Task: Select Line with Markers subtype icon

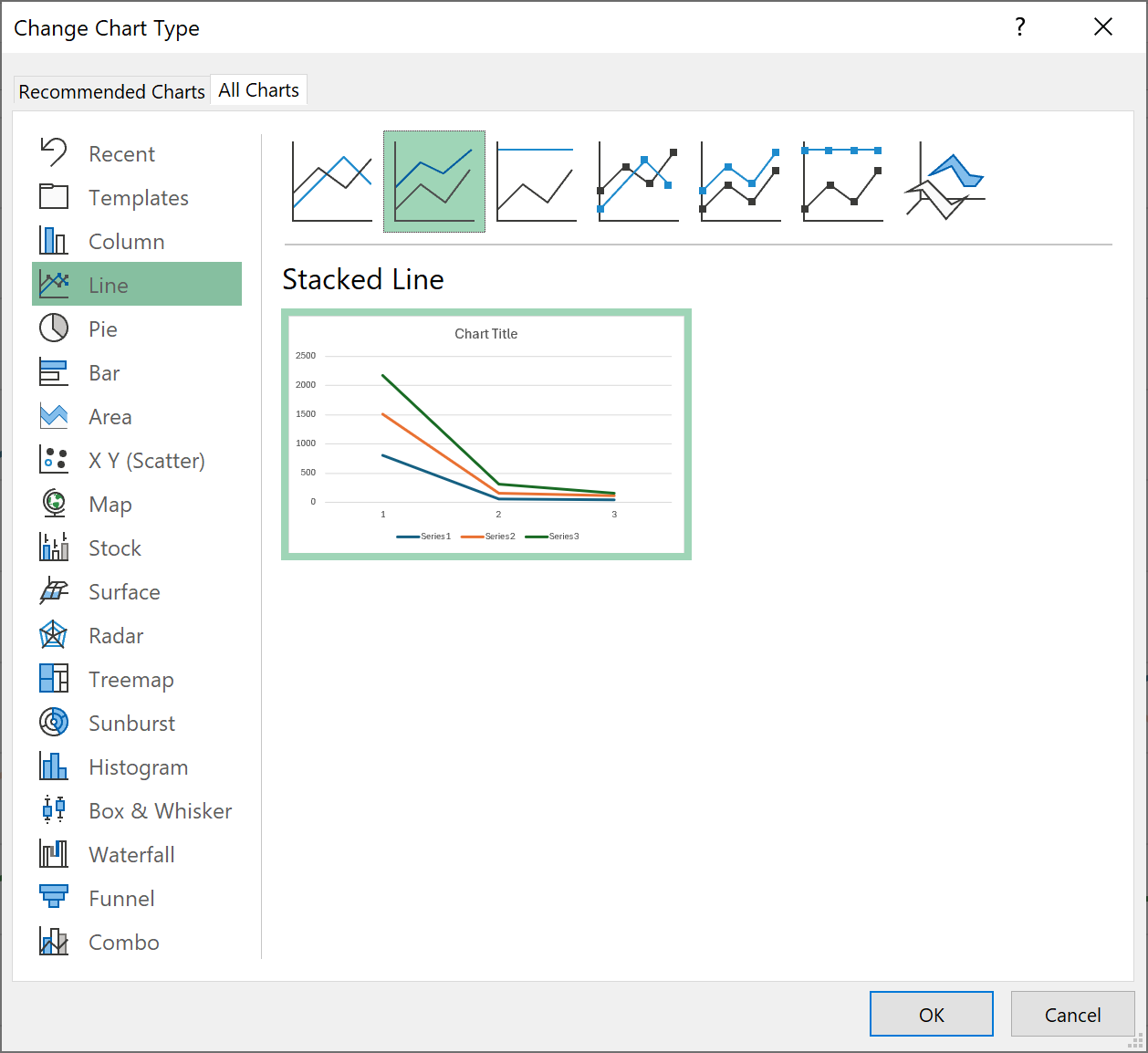Action: 639,182
